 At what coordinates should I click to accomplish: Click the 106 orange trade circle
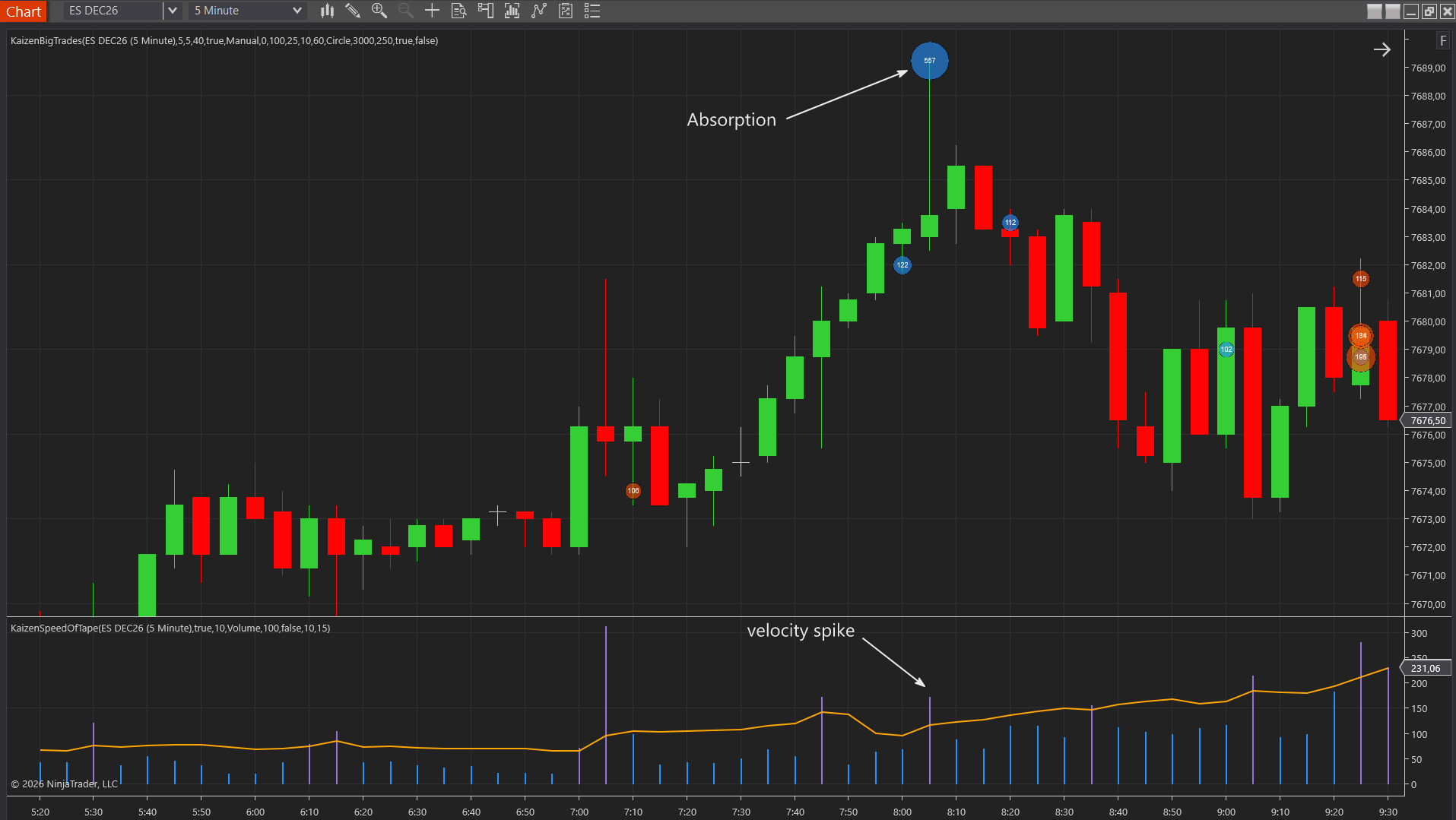click(633, 491)
